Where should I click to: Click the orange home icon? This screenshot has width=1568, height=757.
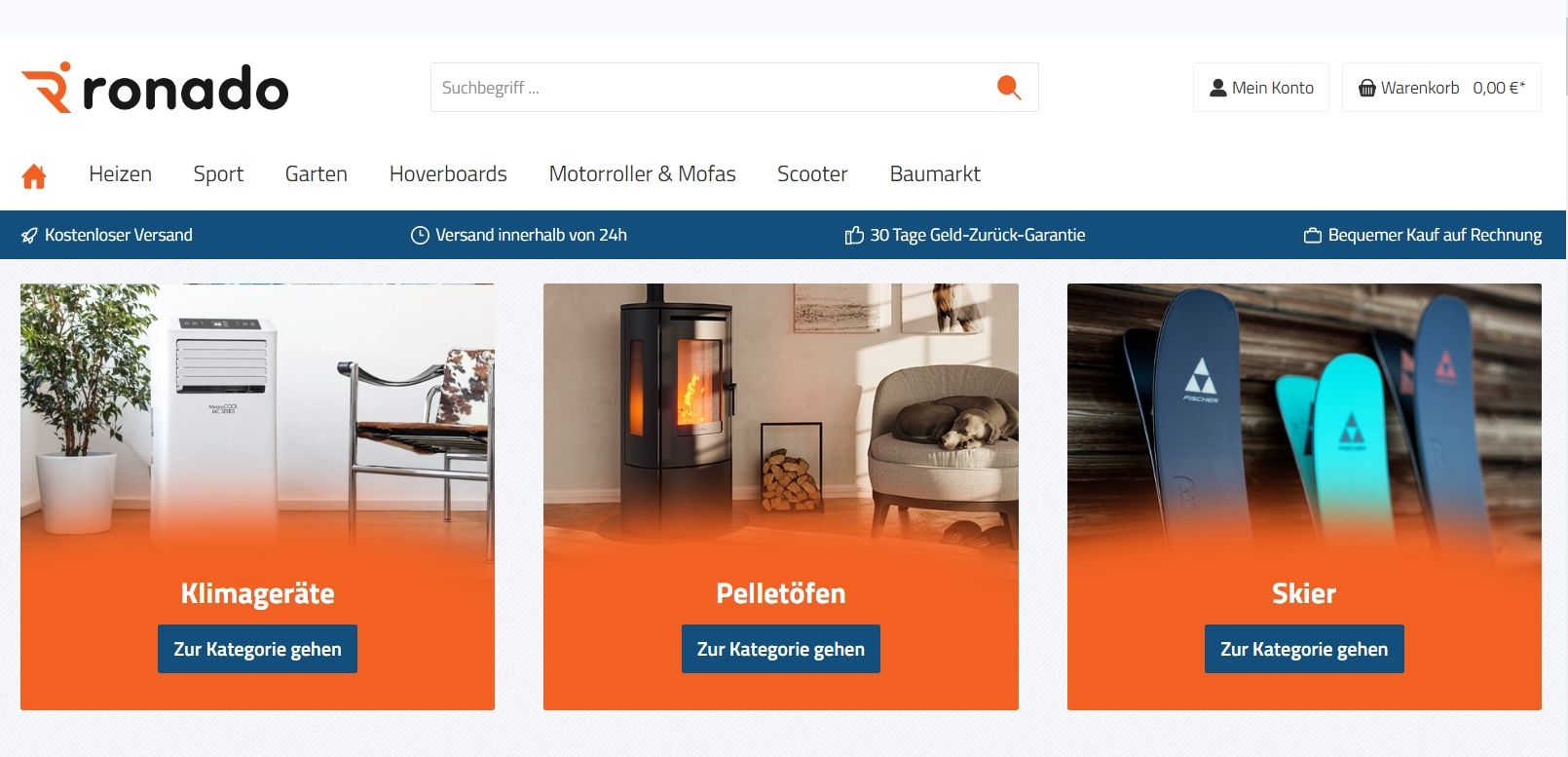[34, 175]
